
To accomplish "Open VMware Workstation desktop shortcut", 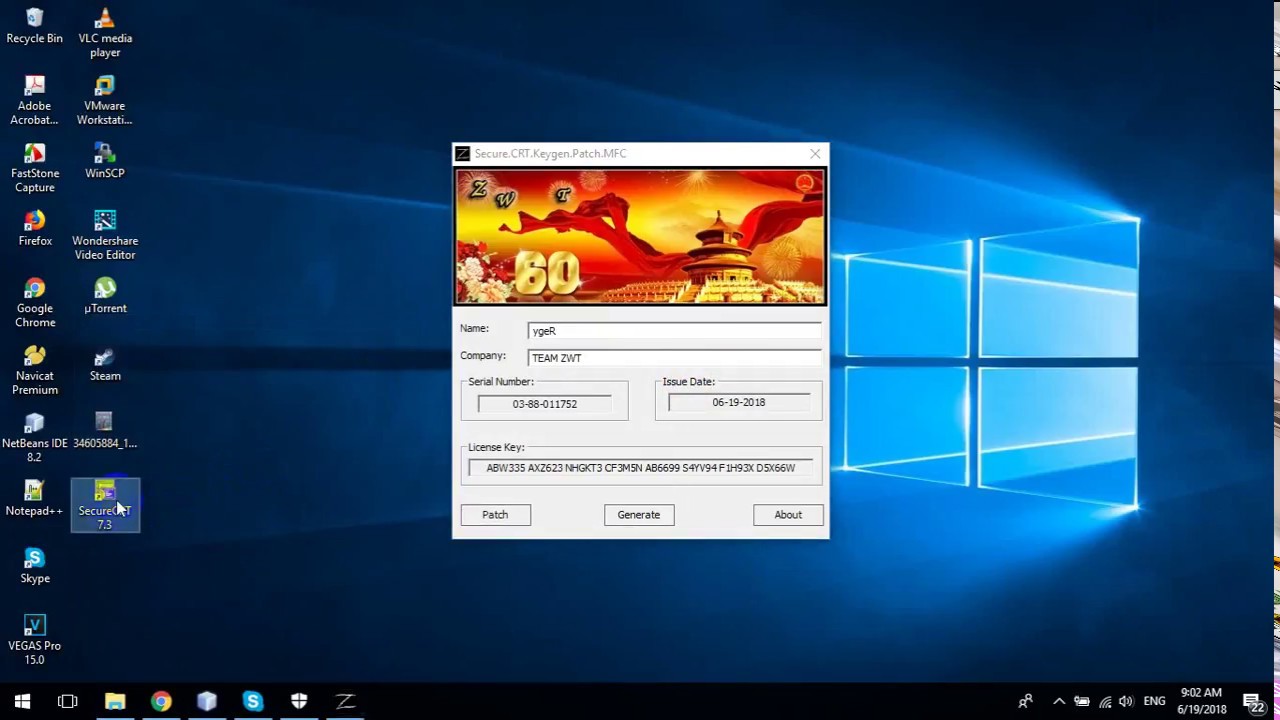I will (x=105, y=100).
